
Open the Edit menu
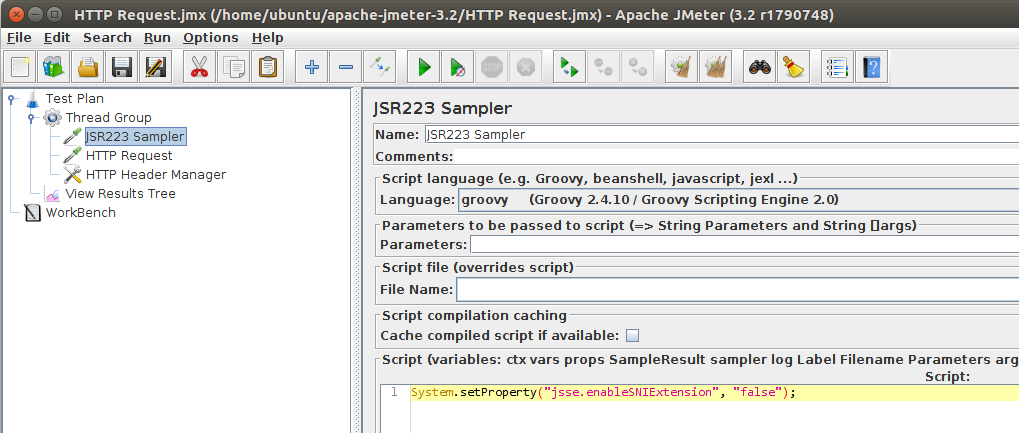coord(57,38)
